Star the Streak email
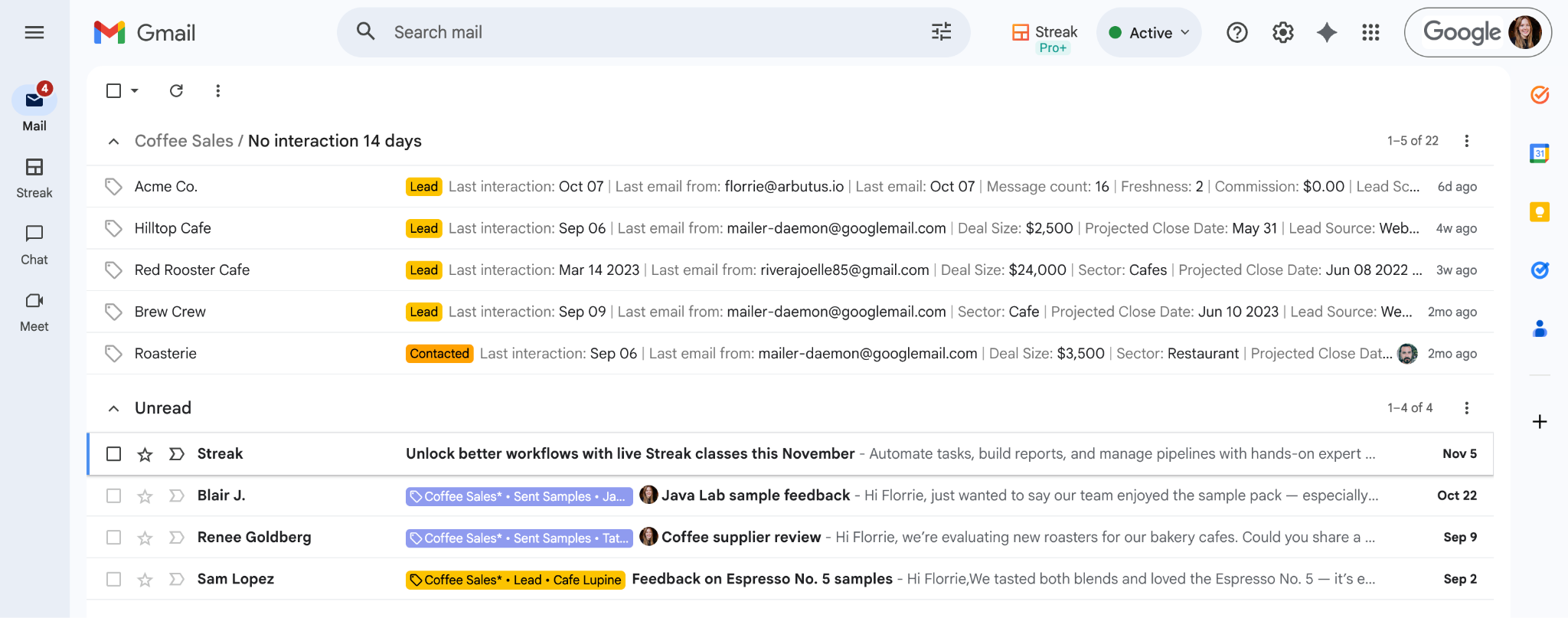This screenshot has height=618, width=1568. point(145,454)
